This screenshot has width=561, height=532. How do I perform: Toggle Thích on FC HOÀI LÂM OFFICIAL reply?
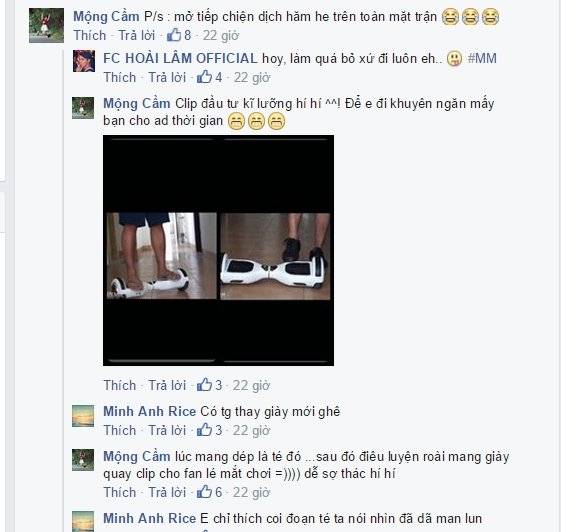120,77
